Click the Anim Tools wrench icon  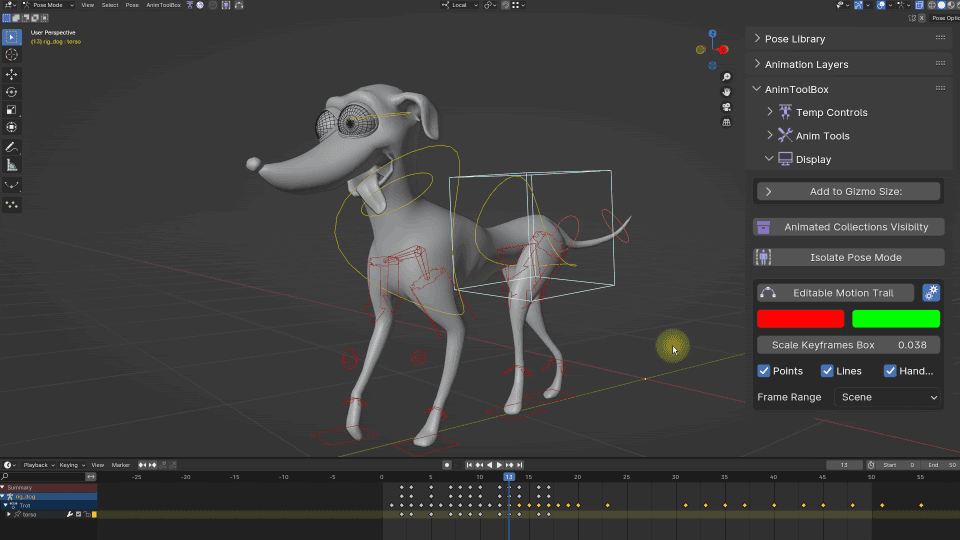click(785, 135)
